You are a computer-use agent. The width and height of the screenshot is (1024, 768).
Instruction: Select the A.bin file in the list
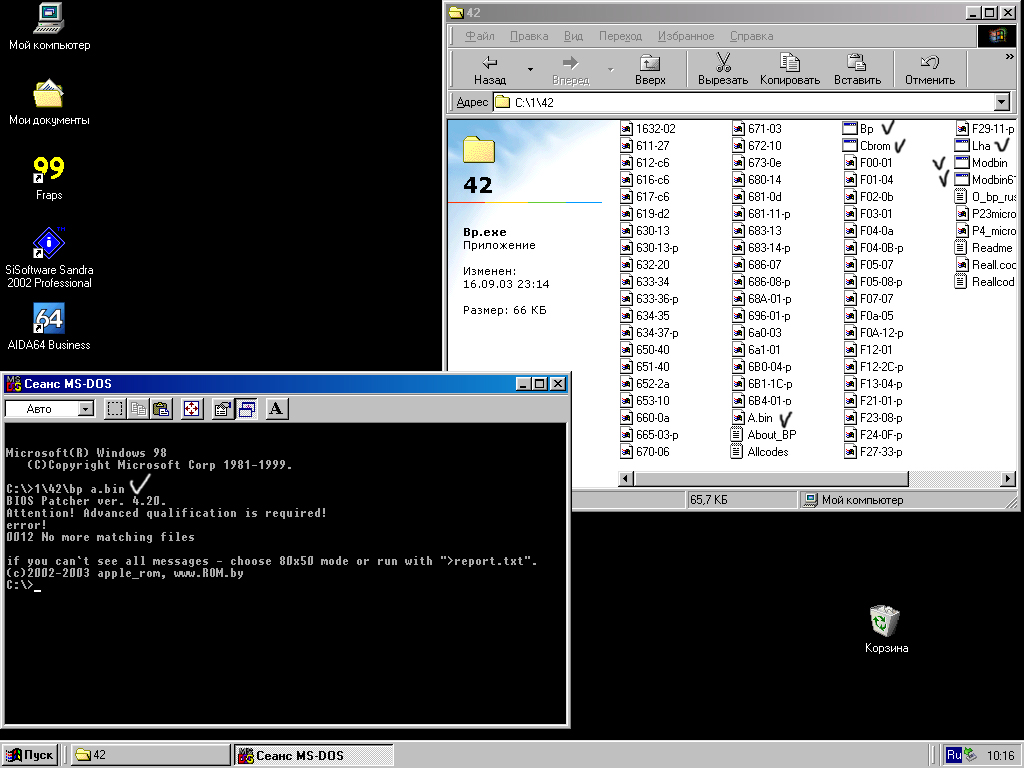759,418
